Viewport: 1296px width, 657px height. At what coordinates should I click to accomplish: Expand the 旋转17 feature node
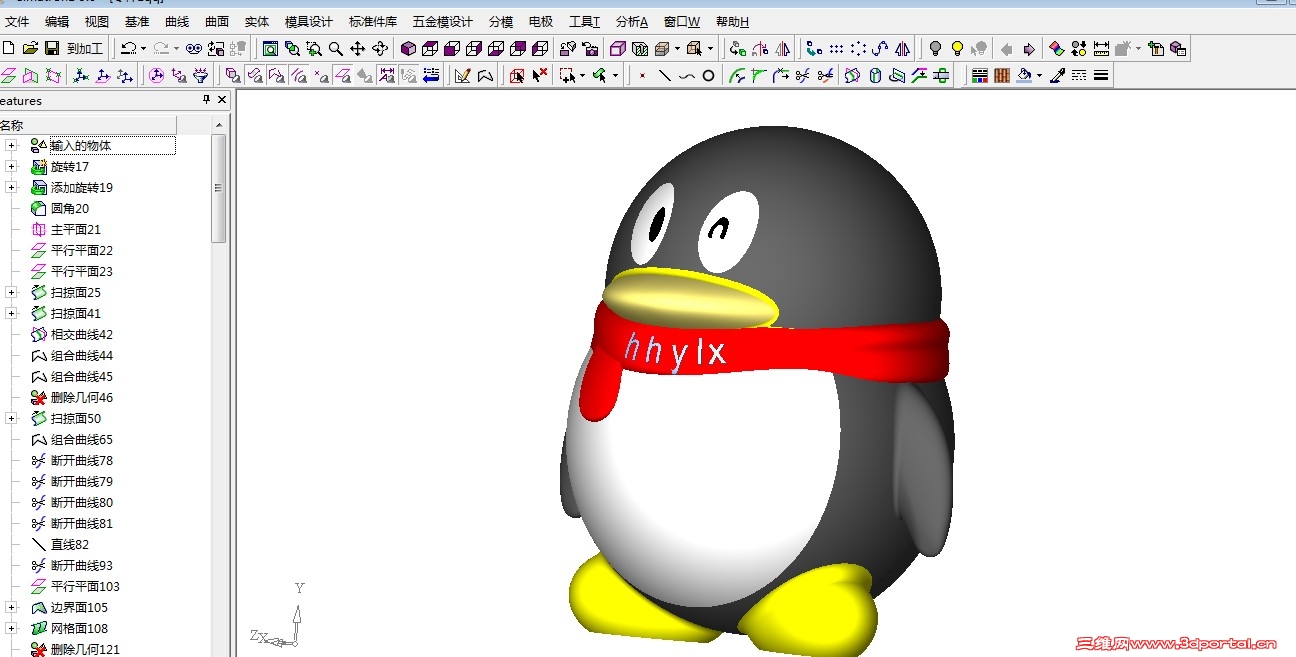pyautogui.click(x=12, y=166)
